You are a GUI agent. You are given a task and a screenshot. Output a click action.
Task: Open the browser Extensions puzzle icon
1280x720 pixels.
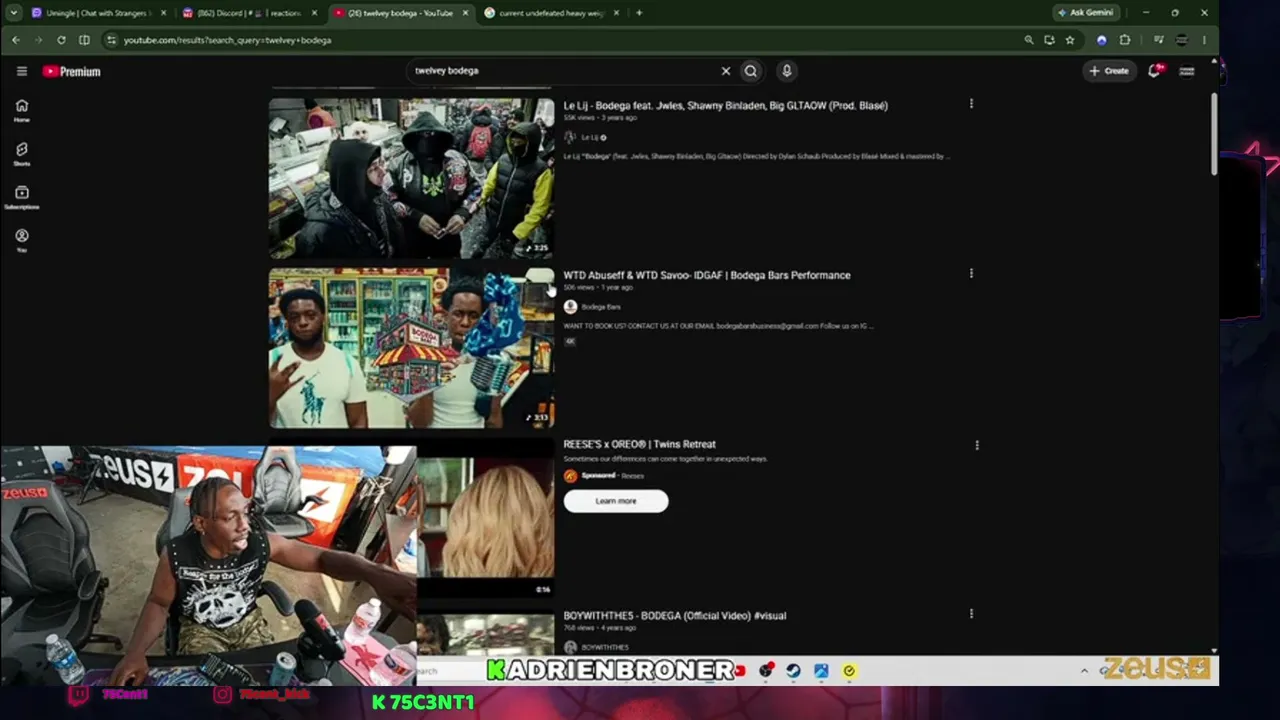(x=1125, y=40)
